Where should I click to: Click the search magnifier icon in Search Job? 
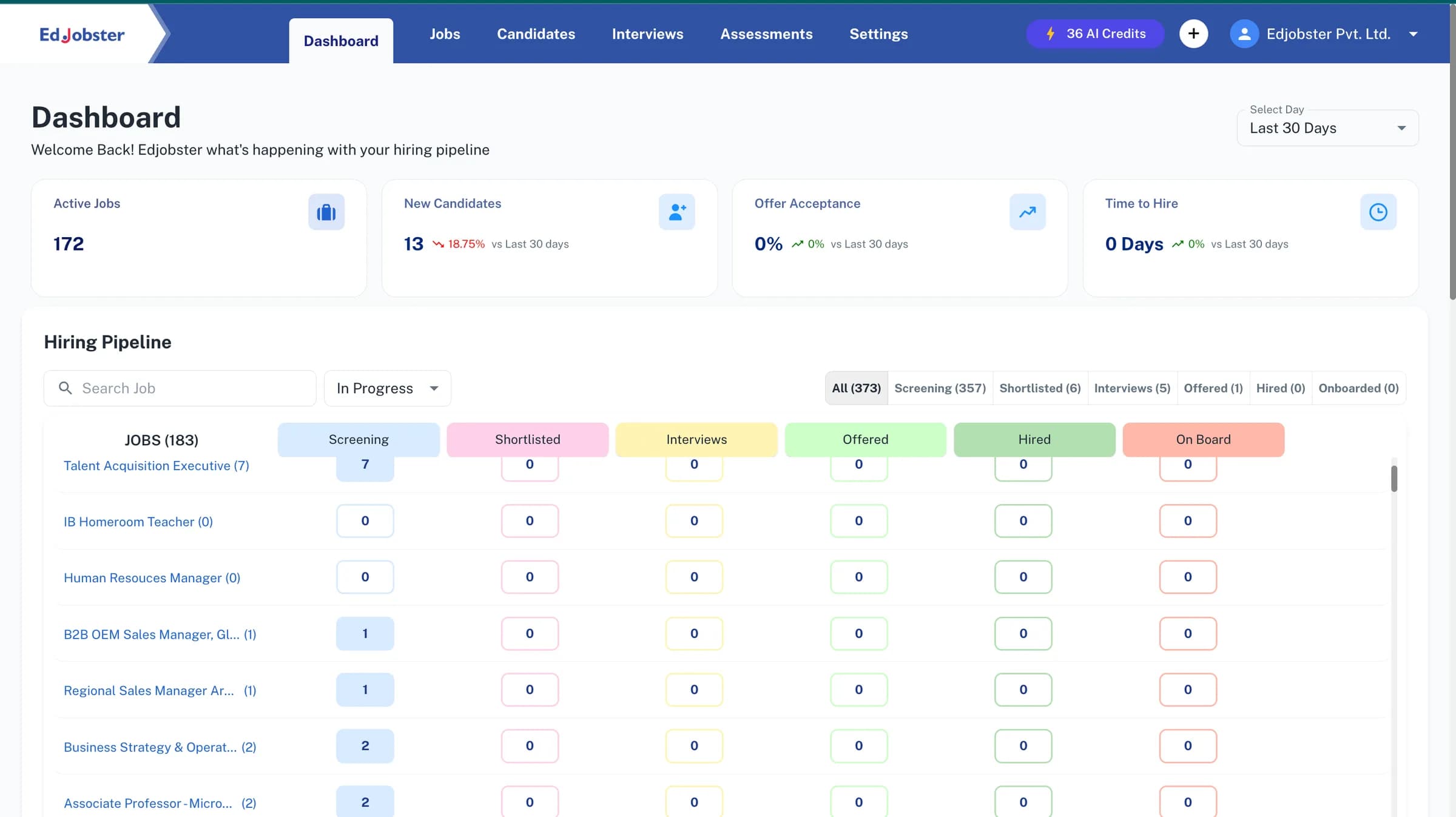click(x=66, y=388)
